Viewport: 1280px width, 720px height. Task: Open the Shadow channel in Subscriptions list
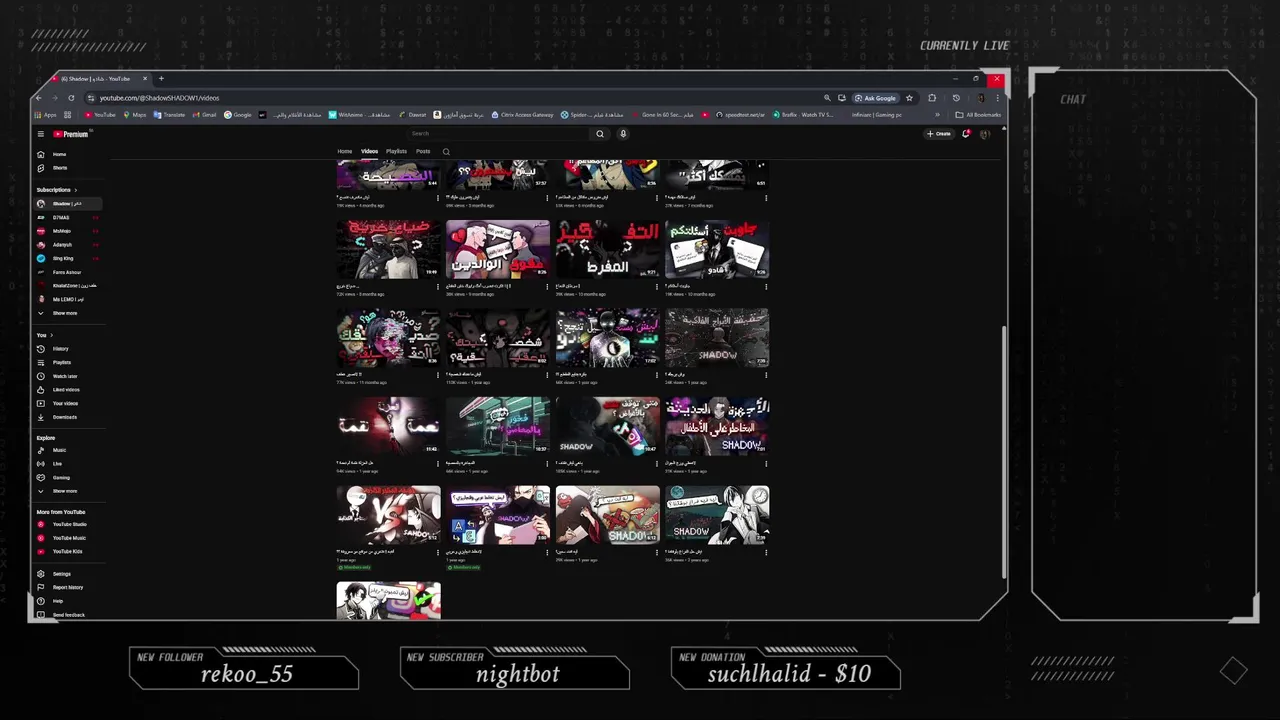pos(68,204)
